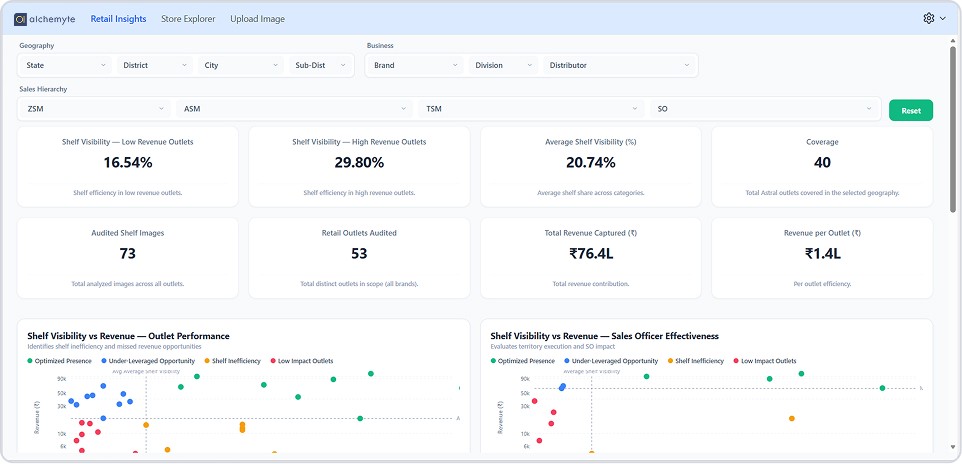Open the Division dropdown
The height and width of the screenshot is (464, 962).
pyautogui.click(x=503, y=65)
